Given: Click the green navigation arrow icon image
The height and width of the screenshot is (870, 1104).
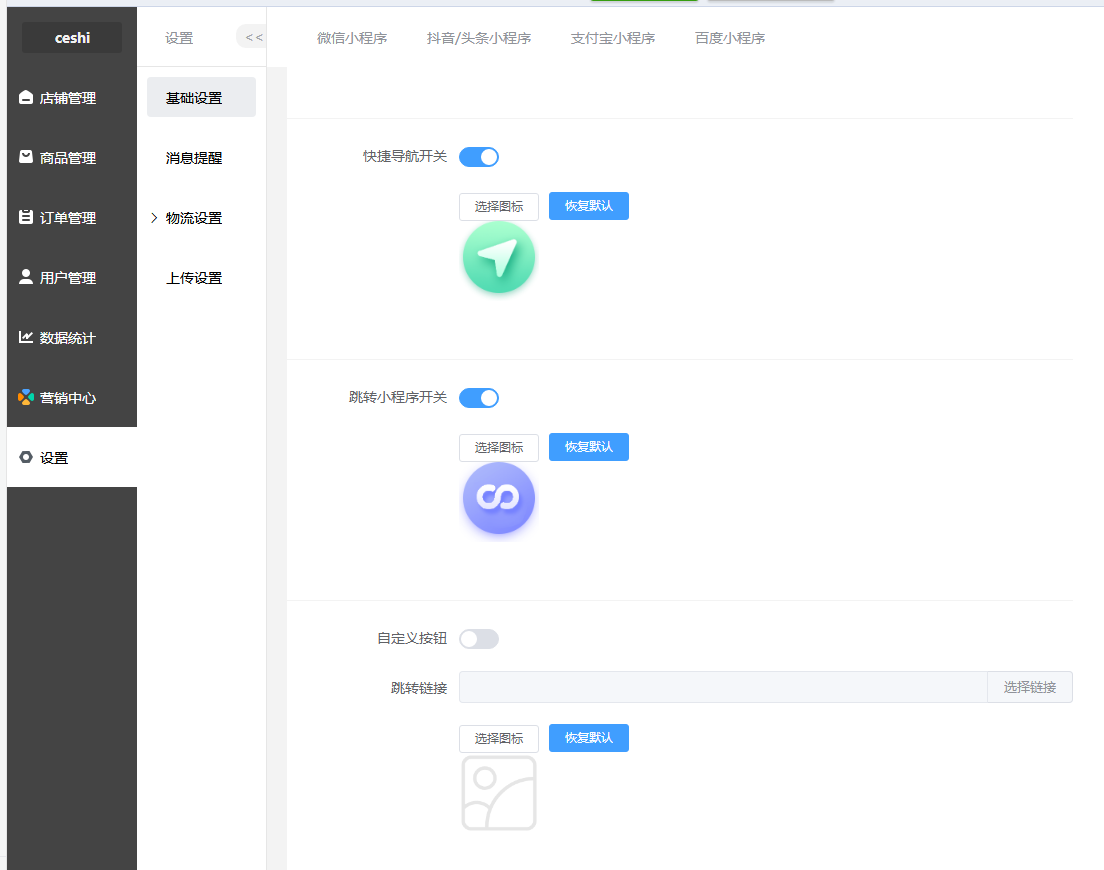Looking at the screenshot, I should click(x=498, y=258).
